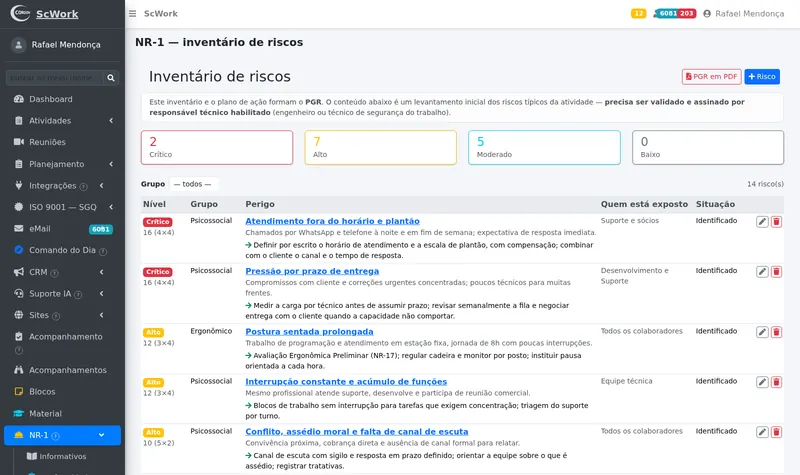The height and width of the screenshot is (475, 800).
Task: Click the Situação column header
Action: [715, 204]
